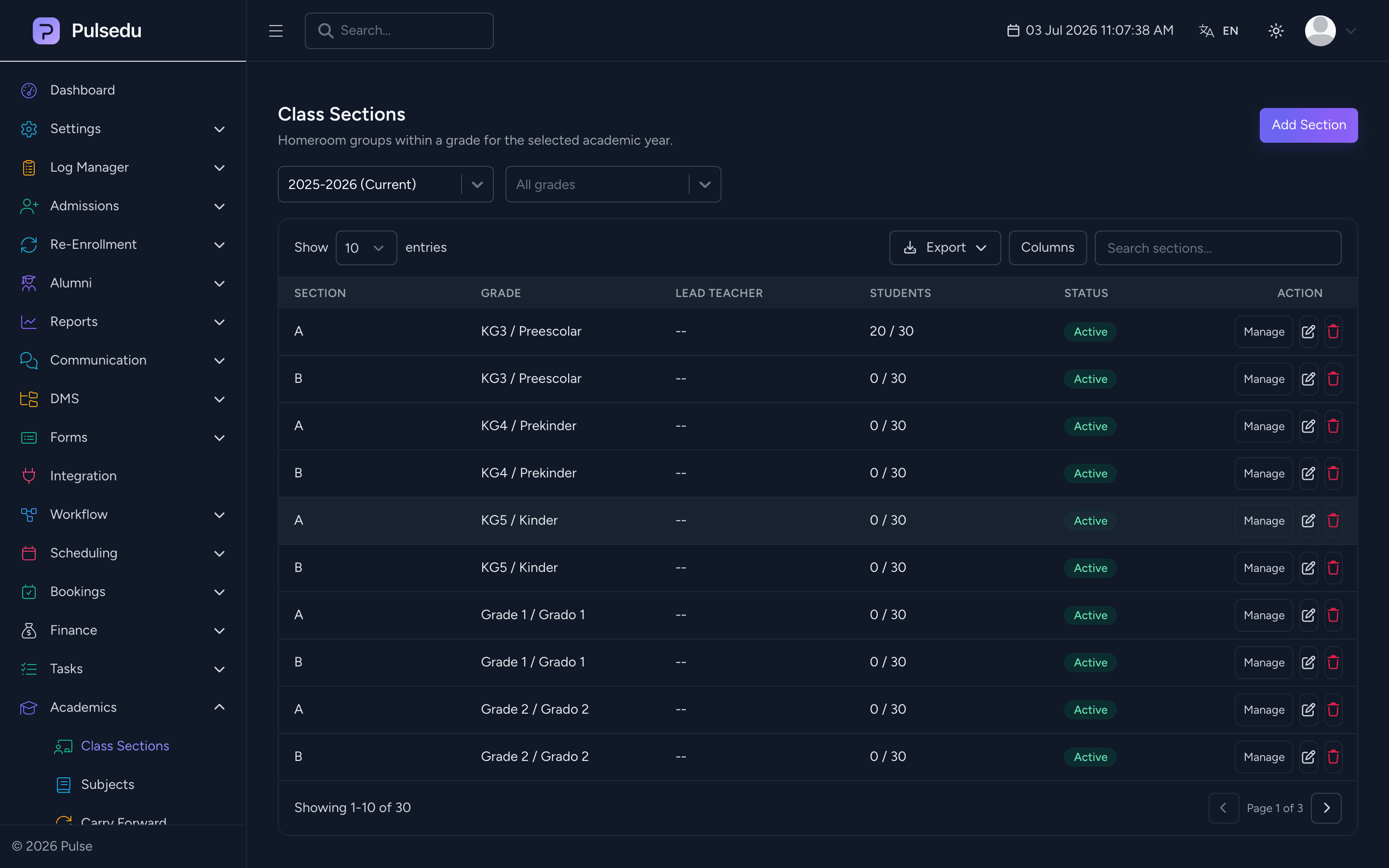Expand the Tasks sidebar menu
Screen dimensions: 1389x868
click(x=123, y=669)
